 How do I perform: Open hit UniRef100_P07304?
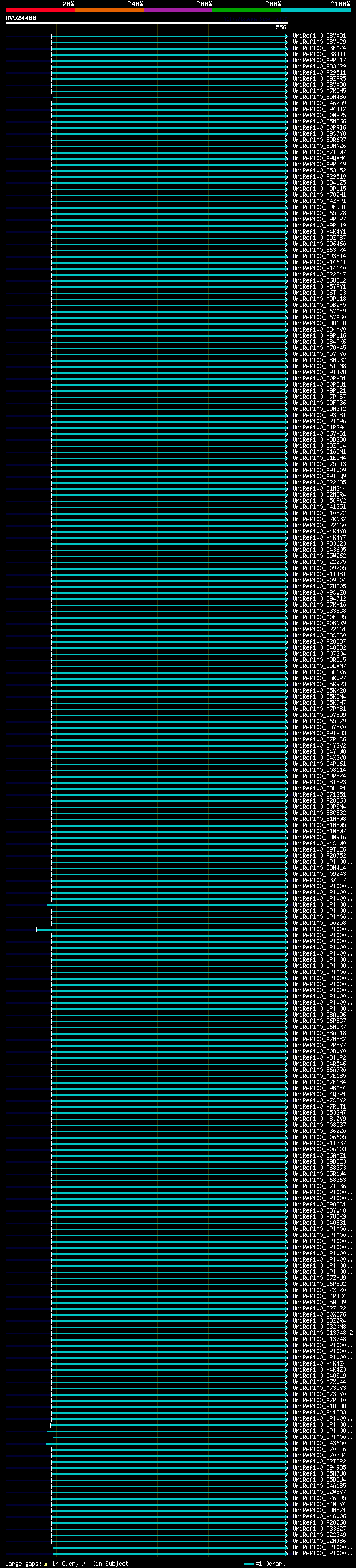click(x=319, y=654)
